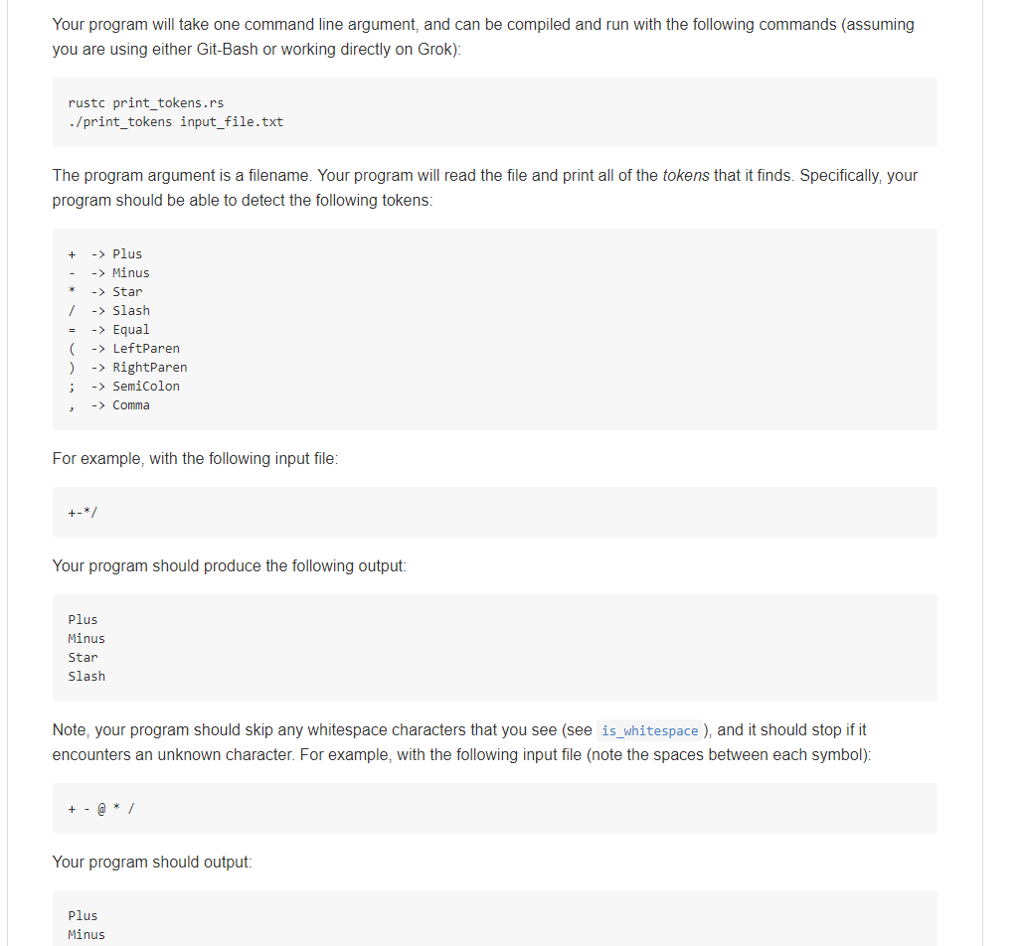The width and height of the screenshot is (1024, 946).
Task: Click the italic word 'tokens' in paragraph
Action: (686, 176)
